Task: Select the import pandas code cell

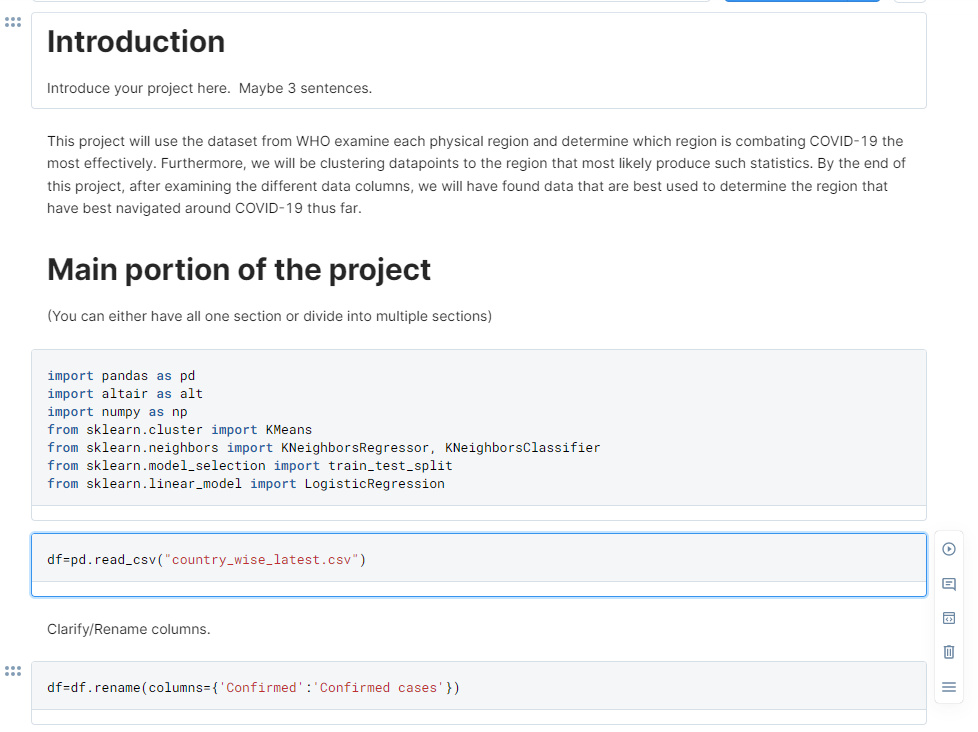Action: click(400, 429)
